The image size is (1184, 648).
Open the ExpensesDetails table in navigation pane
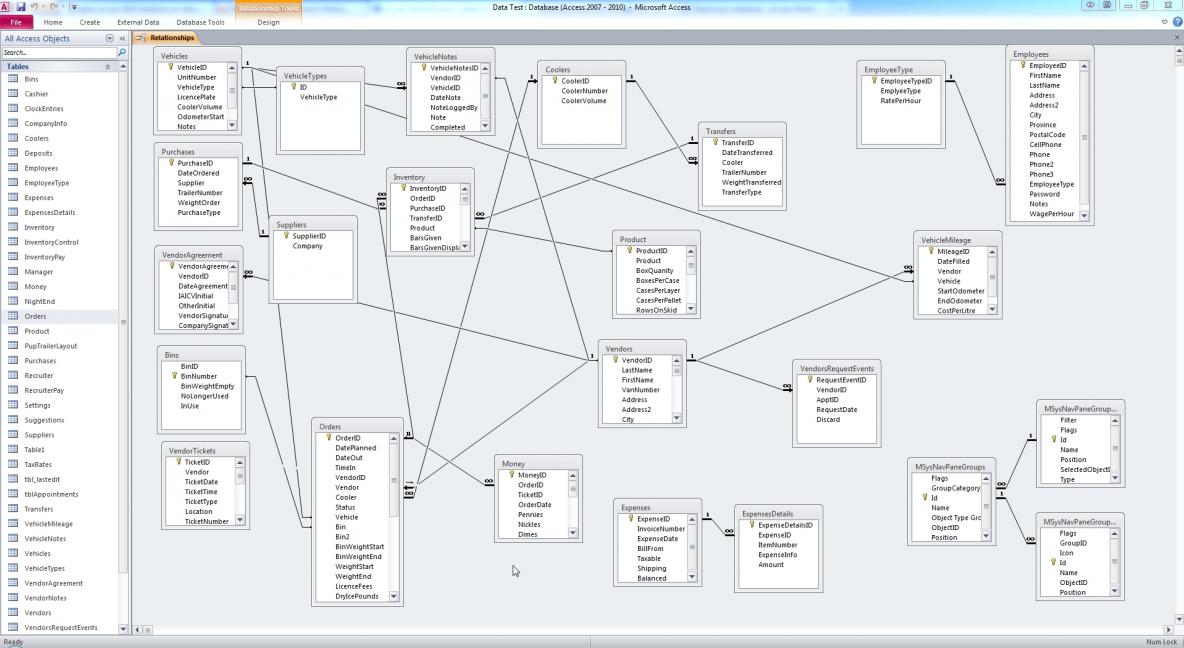click(60, 212)
